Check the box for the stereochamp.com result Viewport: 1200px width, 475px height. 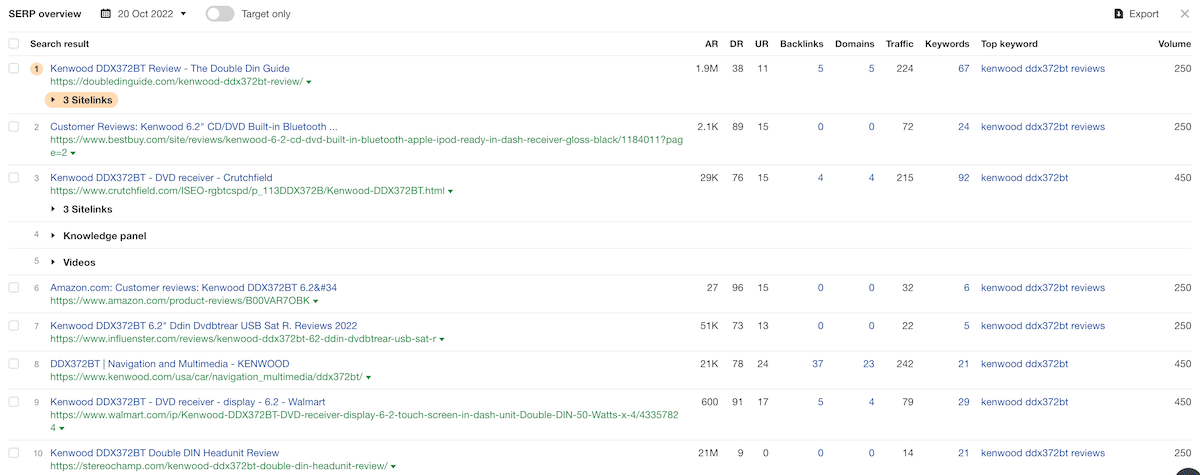[14, 453]
